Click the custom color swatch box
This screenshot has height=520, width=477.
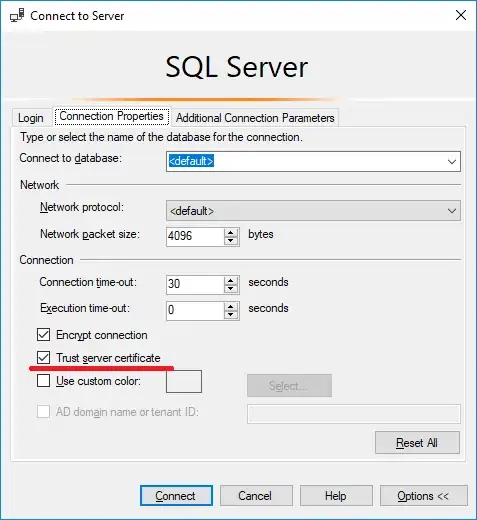[184, 381]
